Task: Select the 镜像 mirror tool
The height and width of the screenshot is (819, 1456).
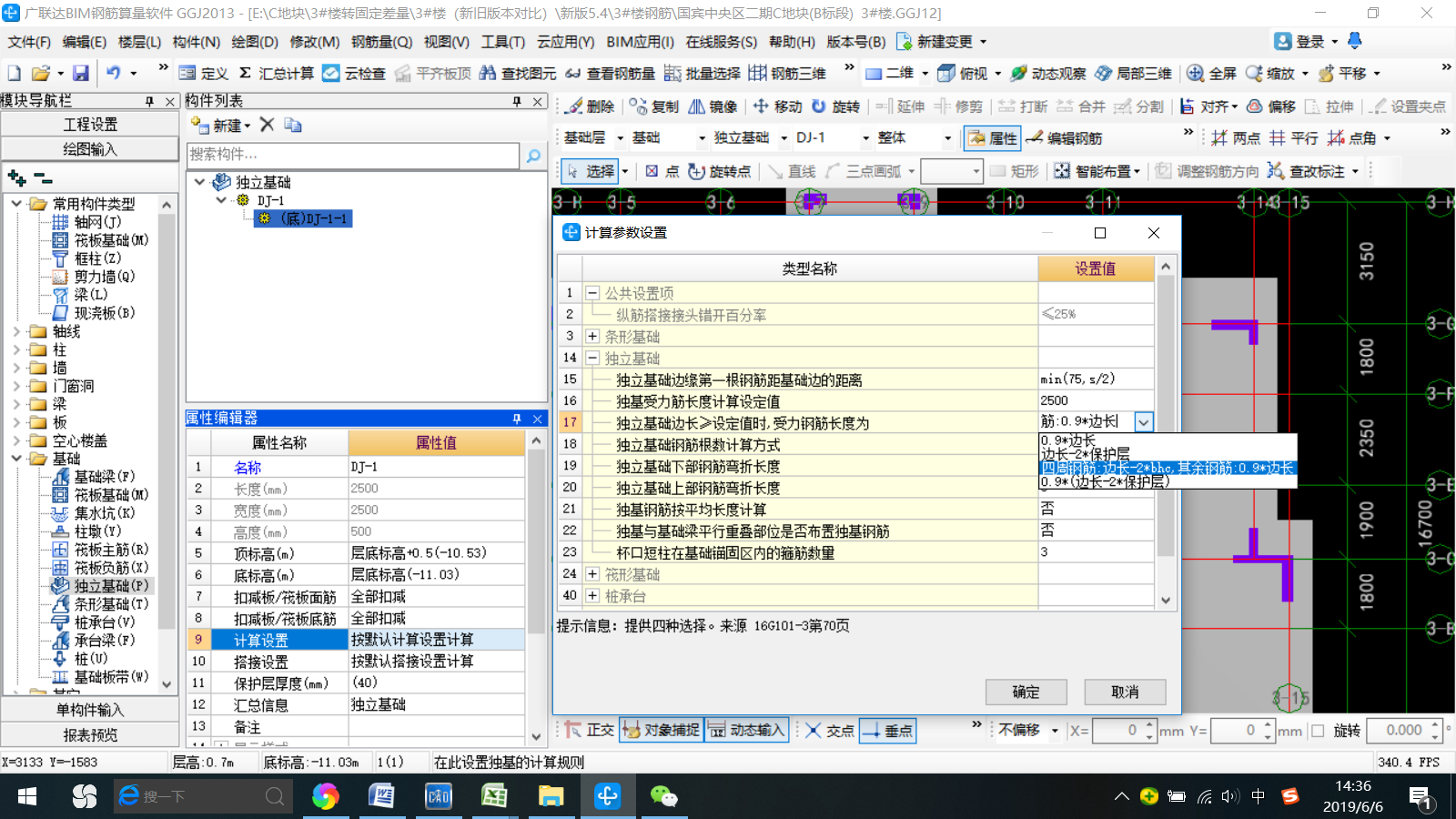Action: pyautogui.click(x=712, y=106)
